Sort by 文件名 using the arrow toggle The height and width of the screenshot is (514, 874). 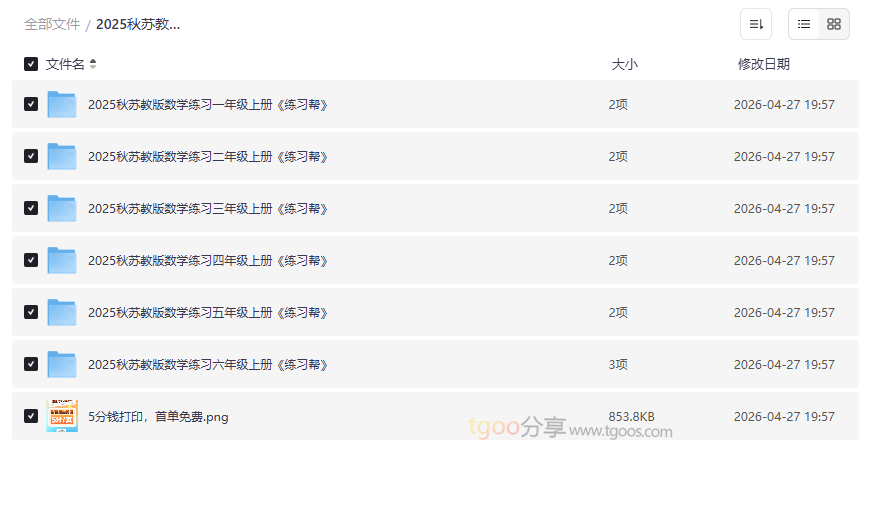tap(93, 64)
